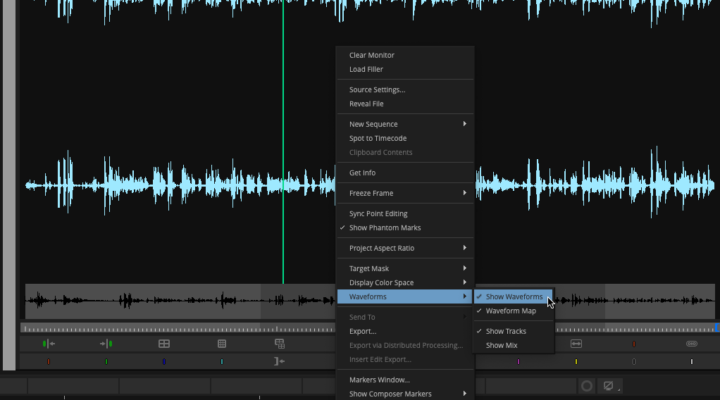
Task: Select the nine-grid display icon
Action: [222, 344]
